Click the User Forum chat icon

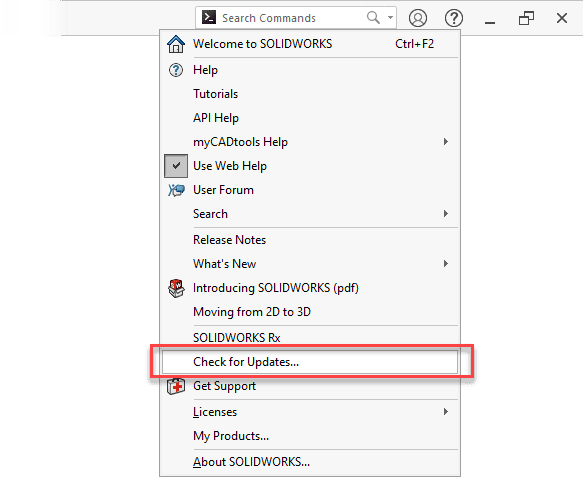click(176, 190)
